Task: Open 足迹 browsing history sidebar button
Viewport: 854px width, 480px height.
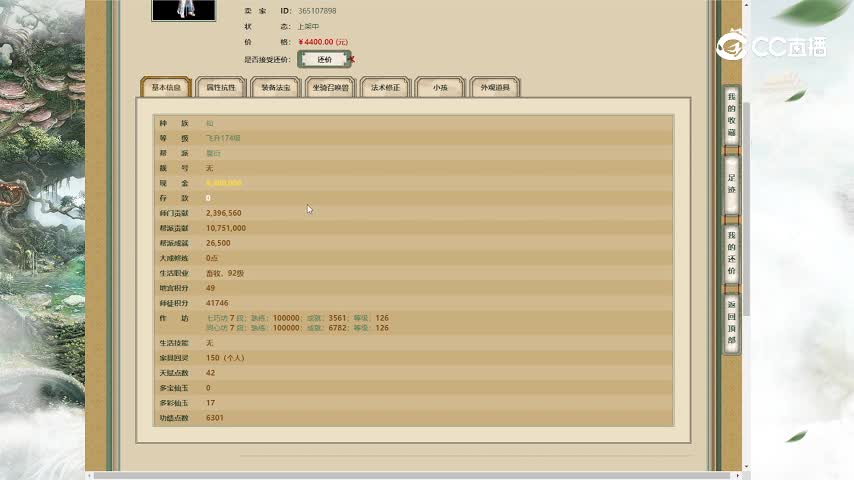Action: pyautogui.click(x=731, y=183)
